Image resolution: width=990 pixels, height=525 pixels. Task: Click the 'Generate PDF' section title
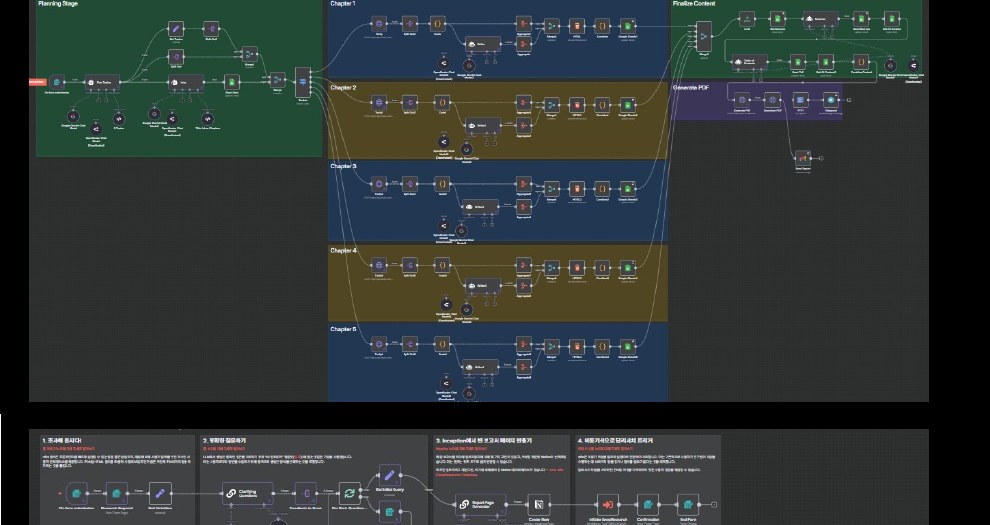coord(691,88)
